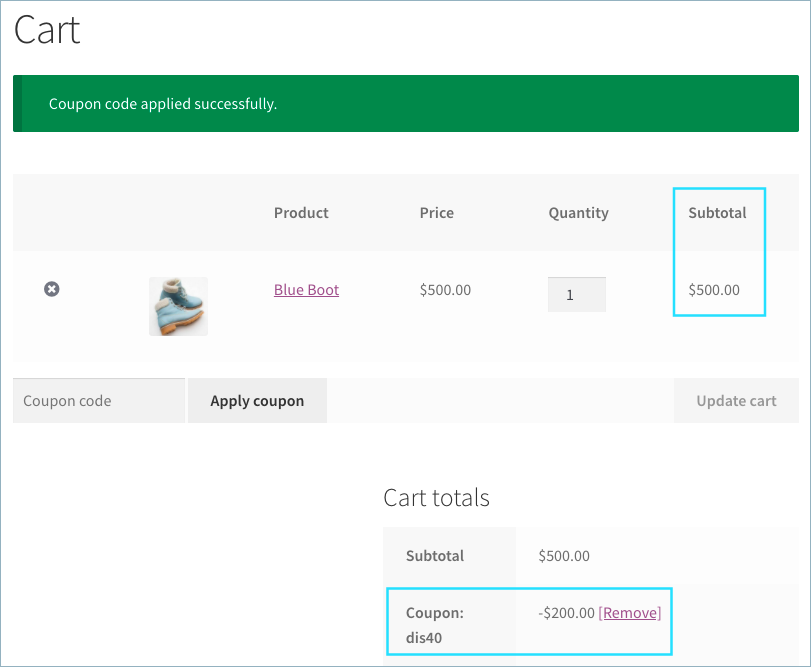Click the Price column header
811x667 pixels.
[x=437, y=213]
